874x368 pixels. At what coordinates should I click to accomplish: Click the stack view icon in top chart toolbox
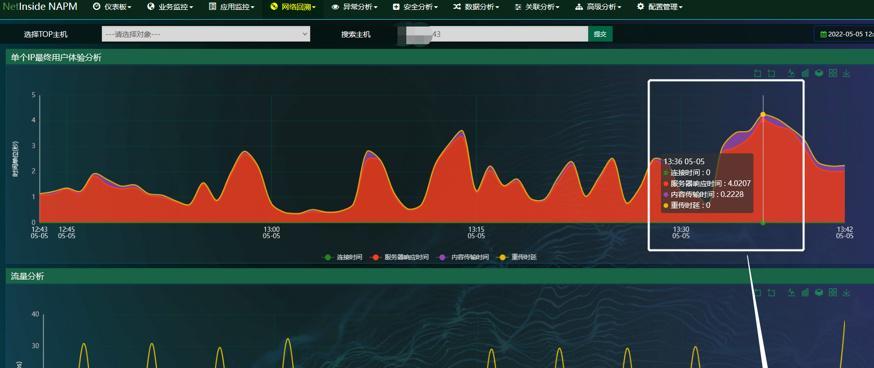pos(819,73)
